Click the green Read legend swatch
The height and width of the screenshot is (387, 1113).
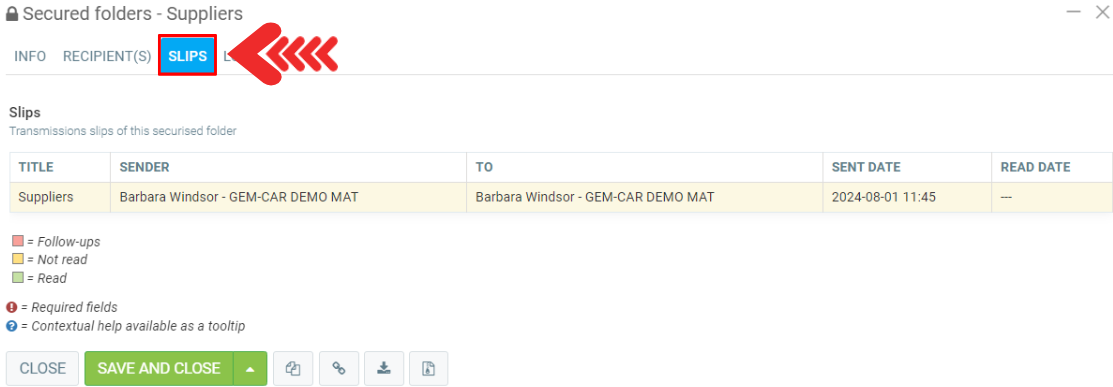point(18,278)
